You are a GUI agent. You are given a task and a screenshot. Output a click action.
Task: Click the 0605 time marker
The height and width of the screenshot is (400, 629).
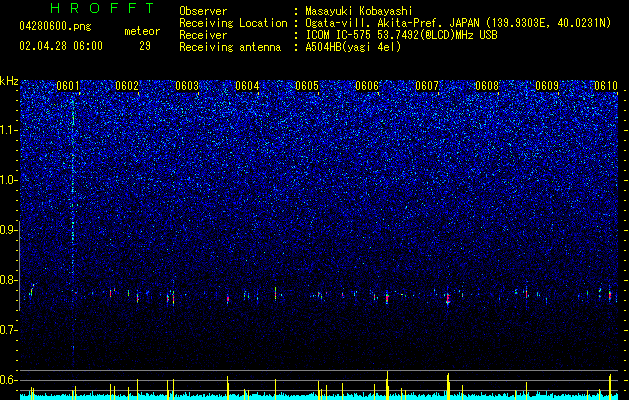[307, 86]
